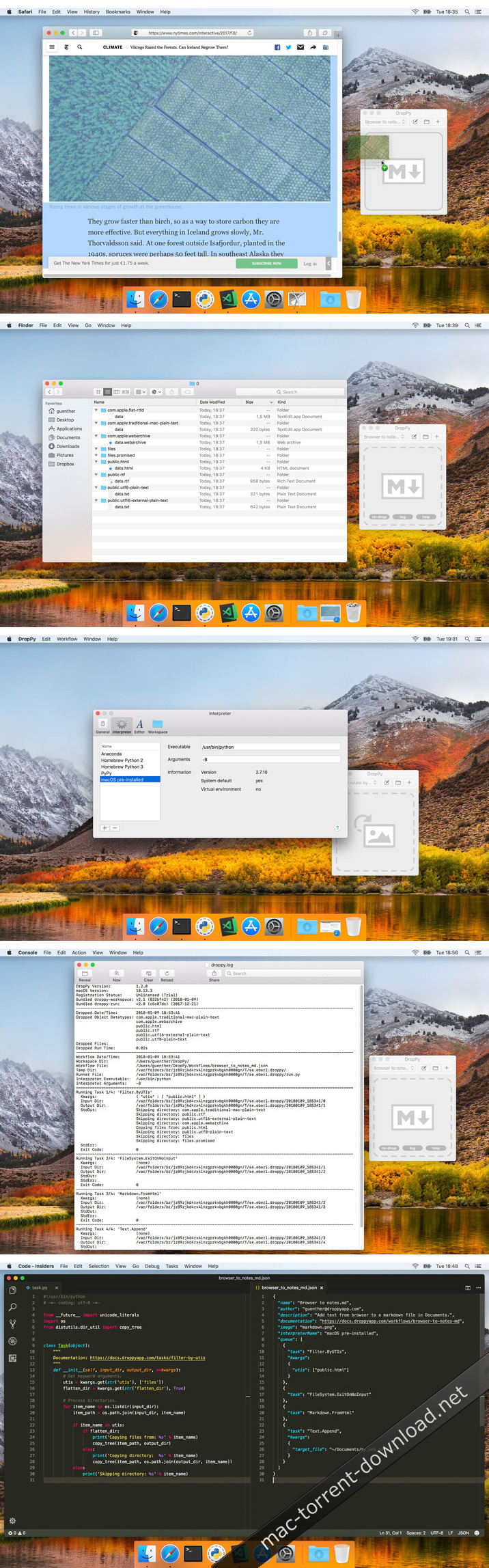Click Clear in the Console toolbar
489x1568 pixels.
[x=148, y=975]
